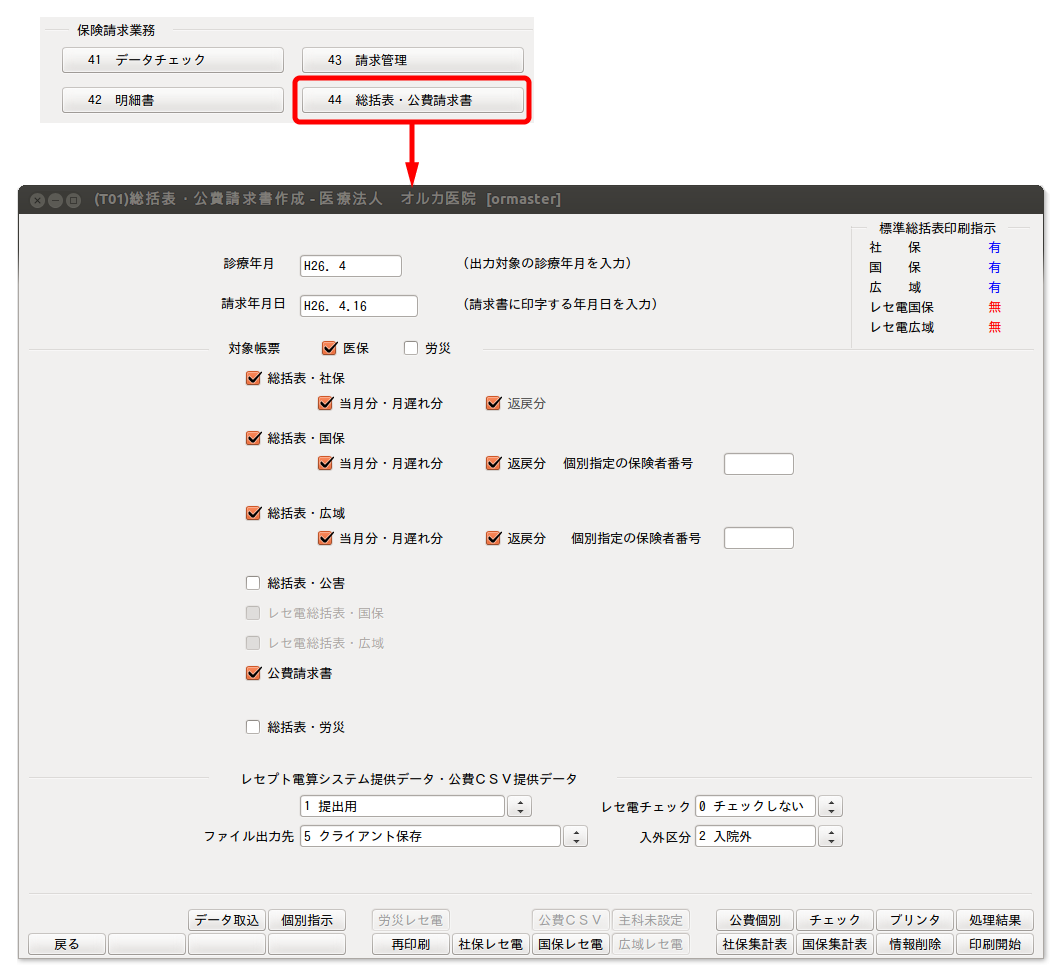Click the 診療年月 input field
The width and height of the screenshot is (1059, 975).
point(351,266)
